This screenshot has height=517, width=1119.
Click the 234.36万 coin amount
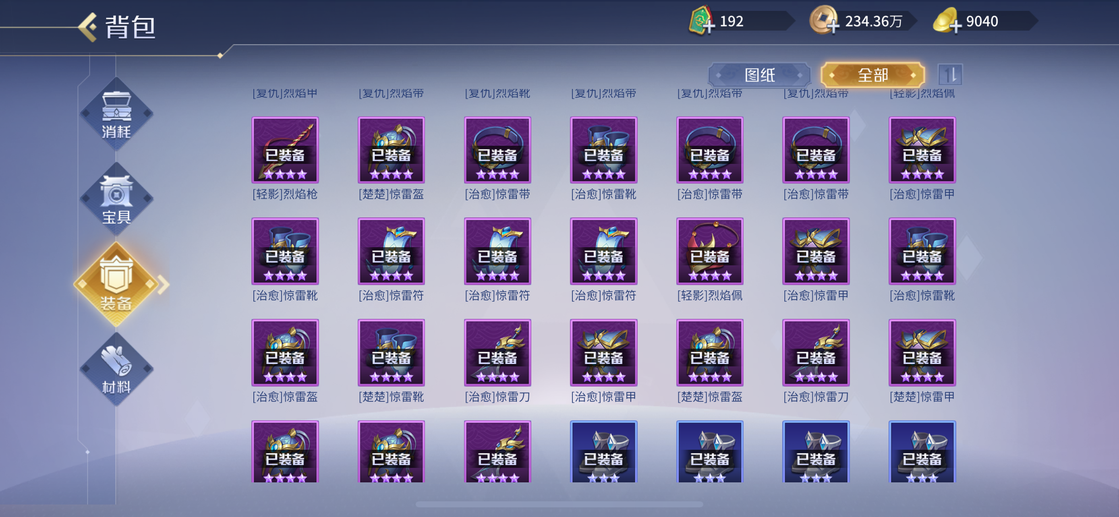[874, 21]
